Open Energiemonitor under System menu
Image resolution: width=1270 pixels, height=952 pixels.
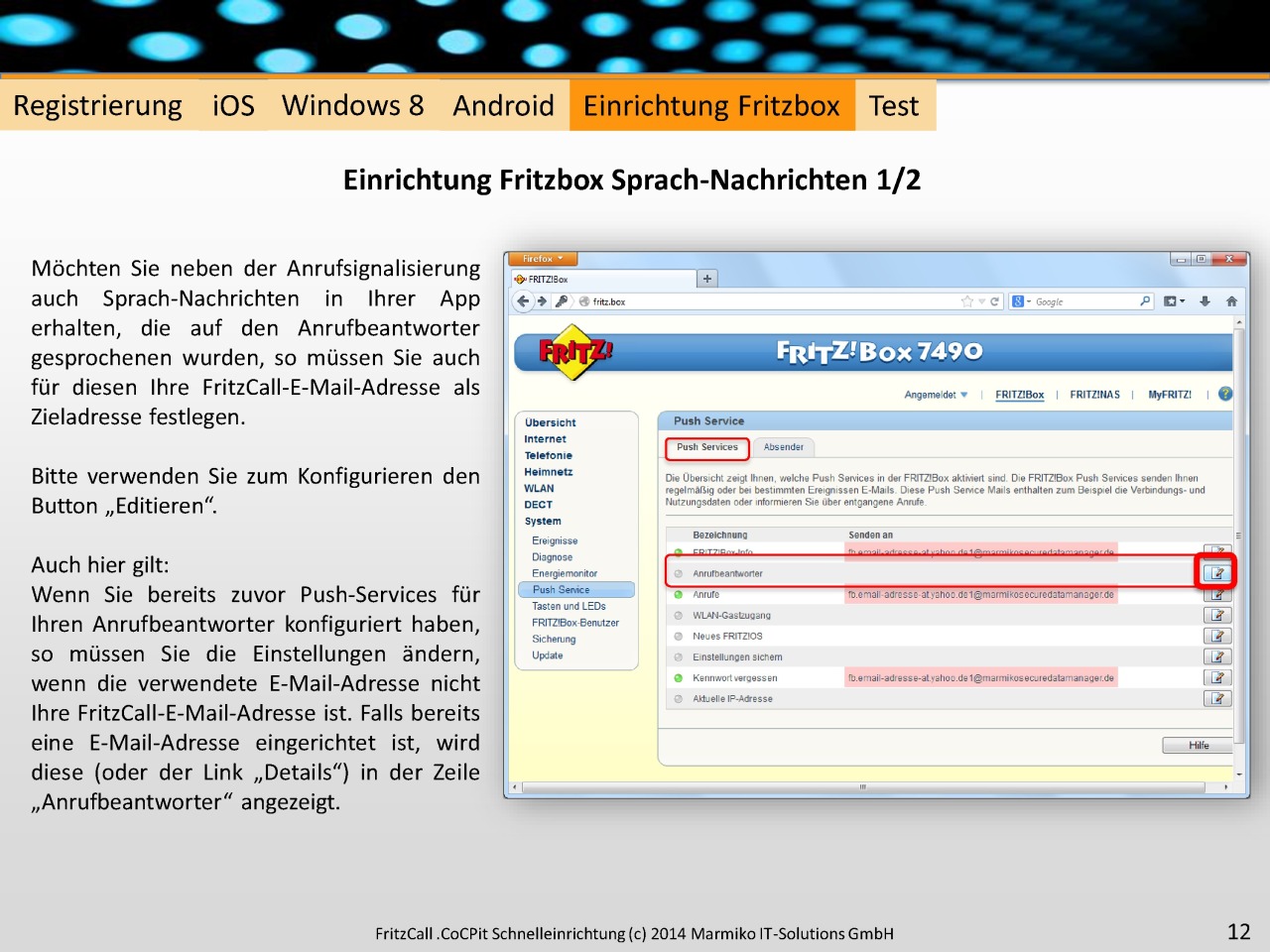click(565, 573)
